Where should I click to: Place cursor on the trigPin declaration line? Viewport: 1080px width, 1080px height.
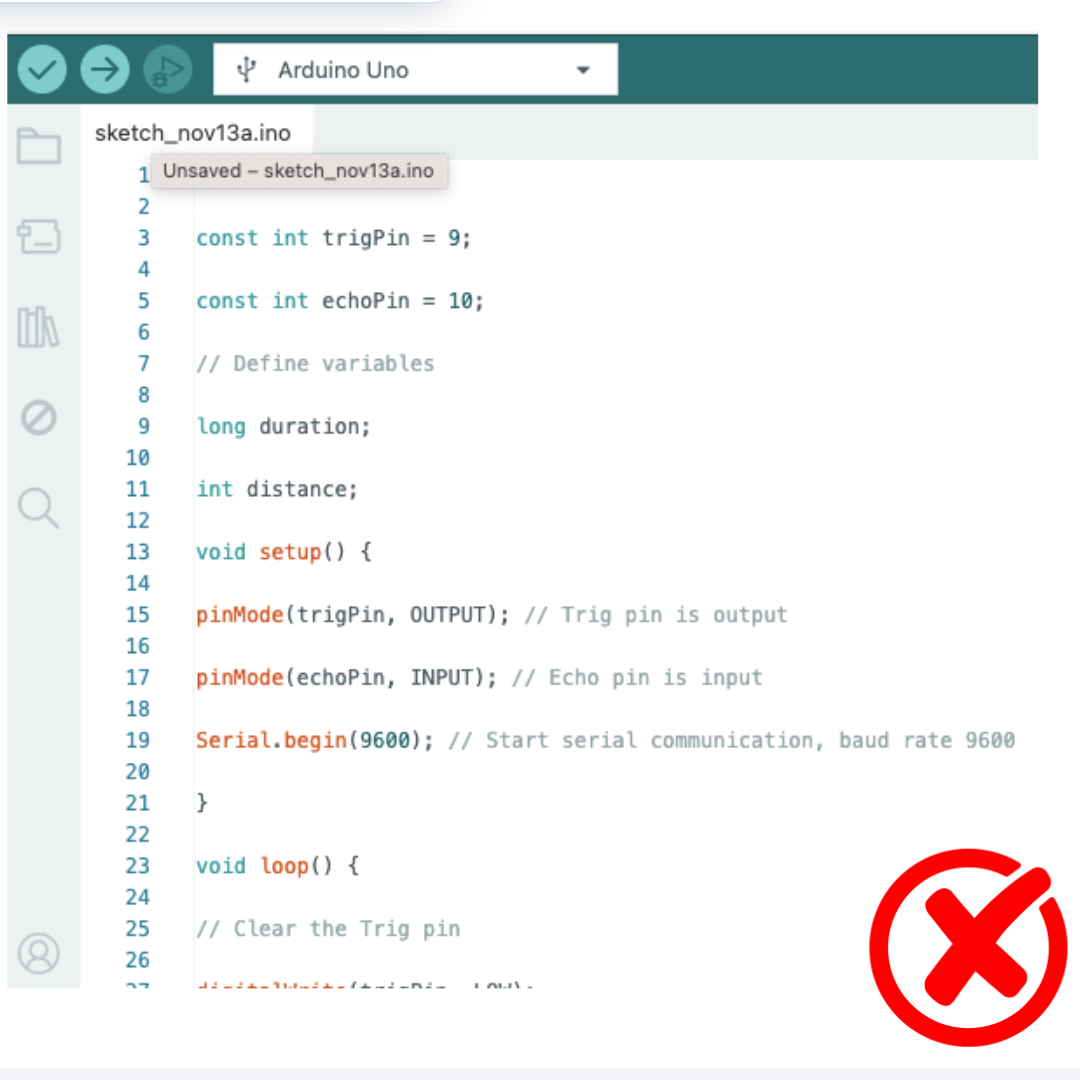[x=333, y=239]
